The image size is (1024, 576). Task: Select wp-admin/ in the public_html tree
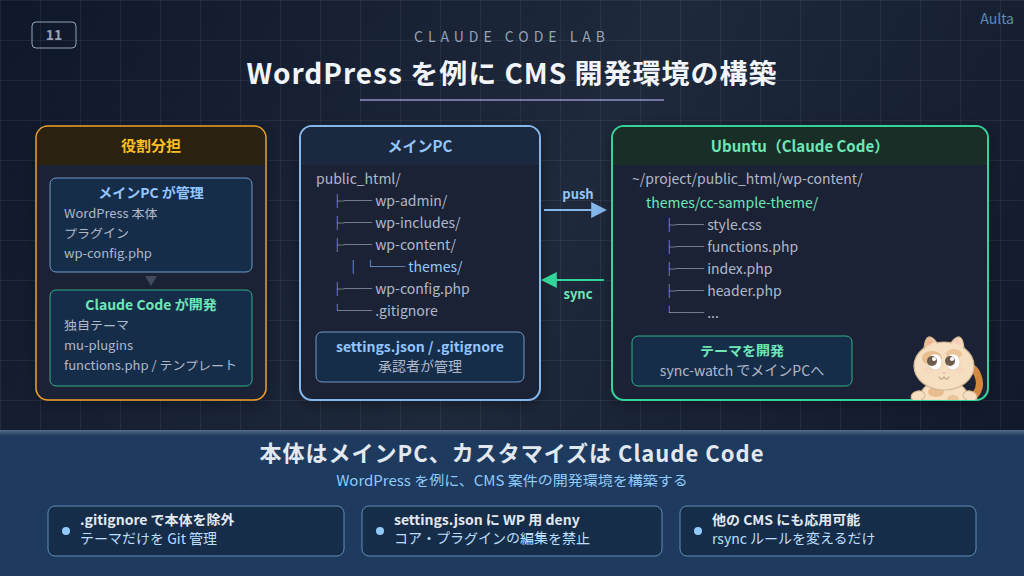[x=410, y=201]
